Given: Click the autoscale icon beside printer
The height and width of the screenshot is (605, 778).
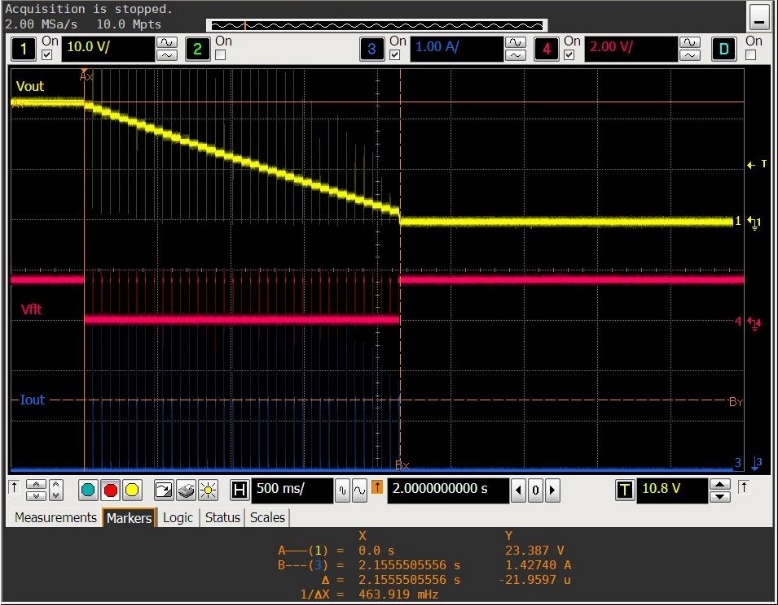Looking at the screenshot, I should click(163, 490).
